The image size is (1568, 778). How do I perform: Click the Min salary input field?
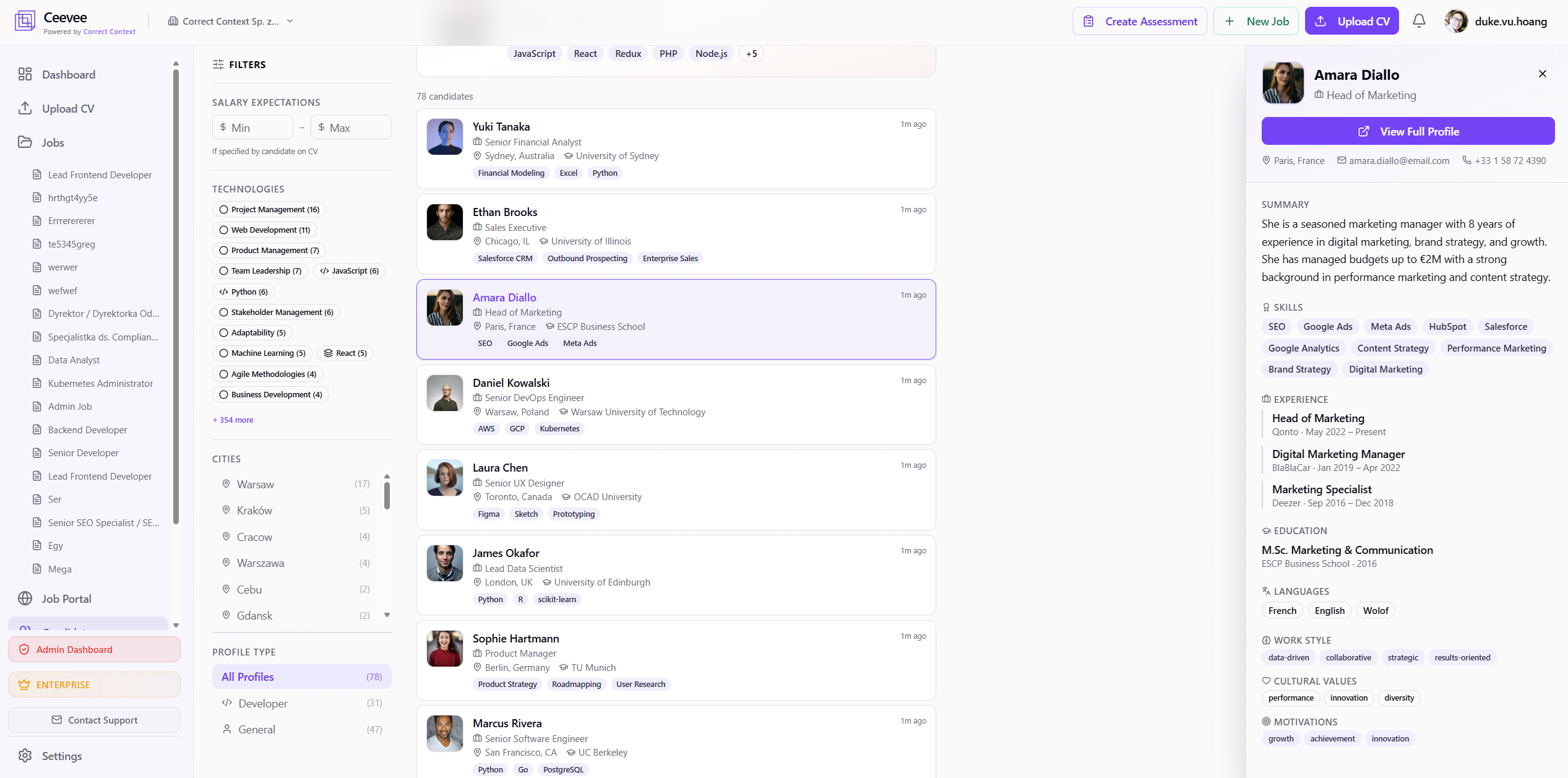point(252,128)
